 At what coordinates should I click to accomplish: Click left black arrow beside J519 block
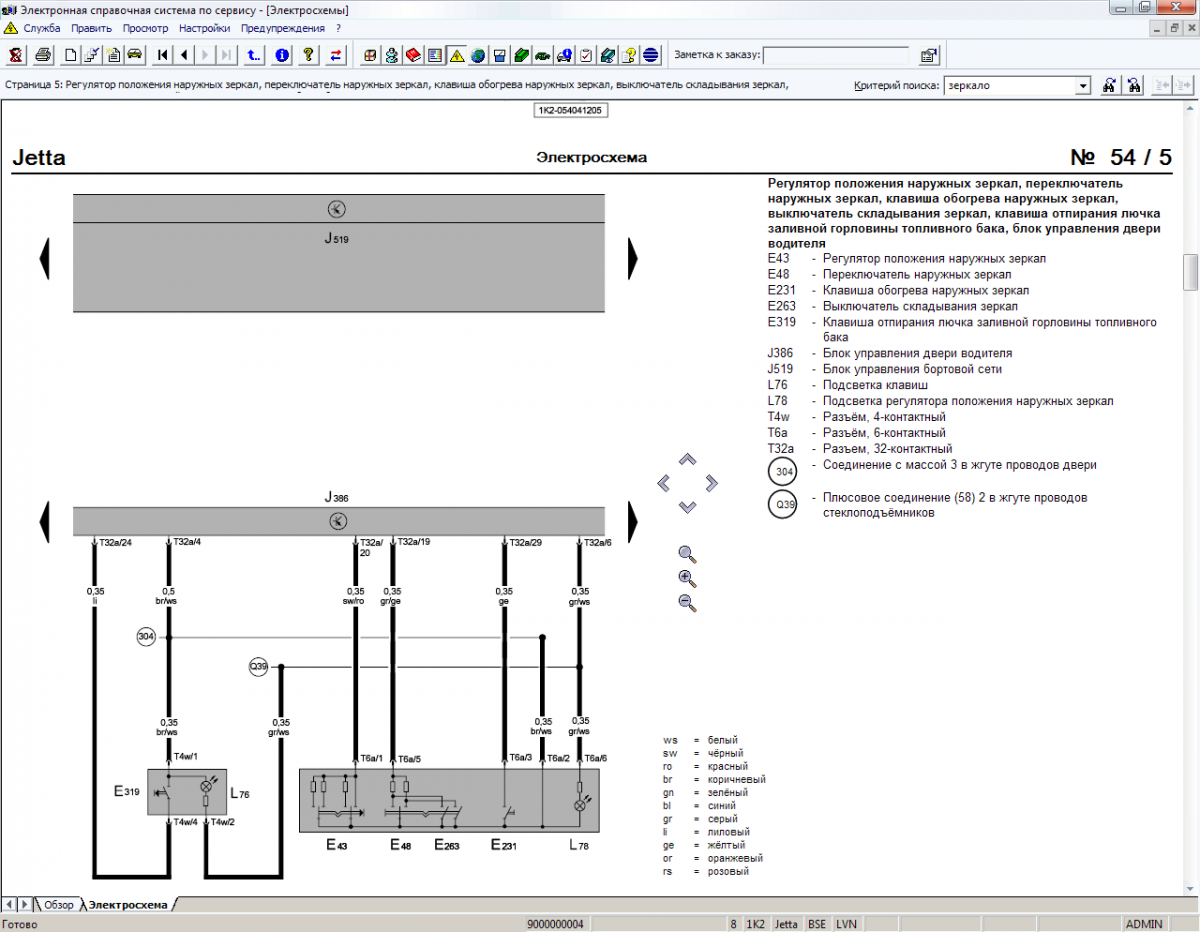(x=44, y=259)
